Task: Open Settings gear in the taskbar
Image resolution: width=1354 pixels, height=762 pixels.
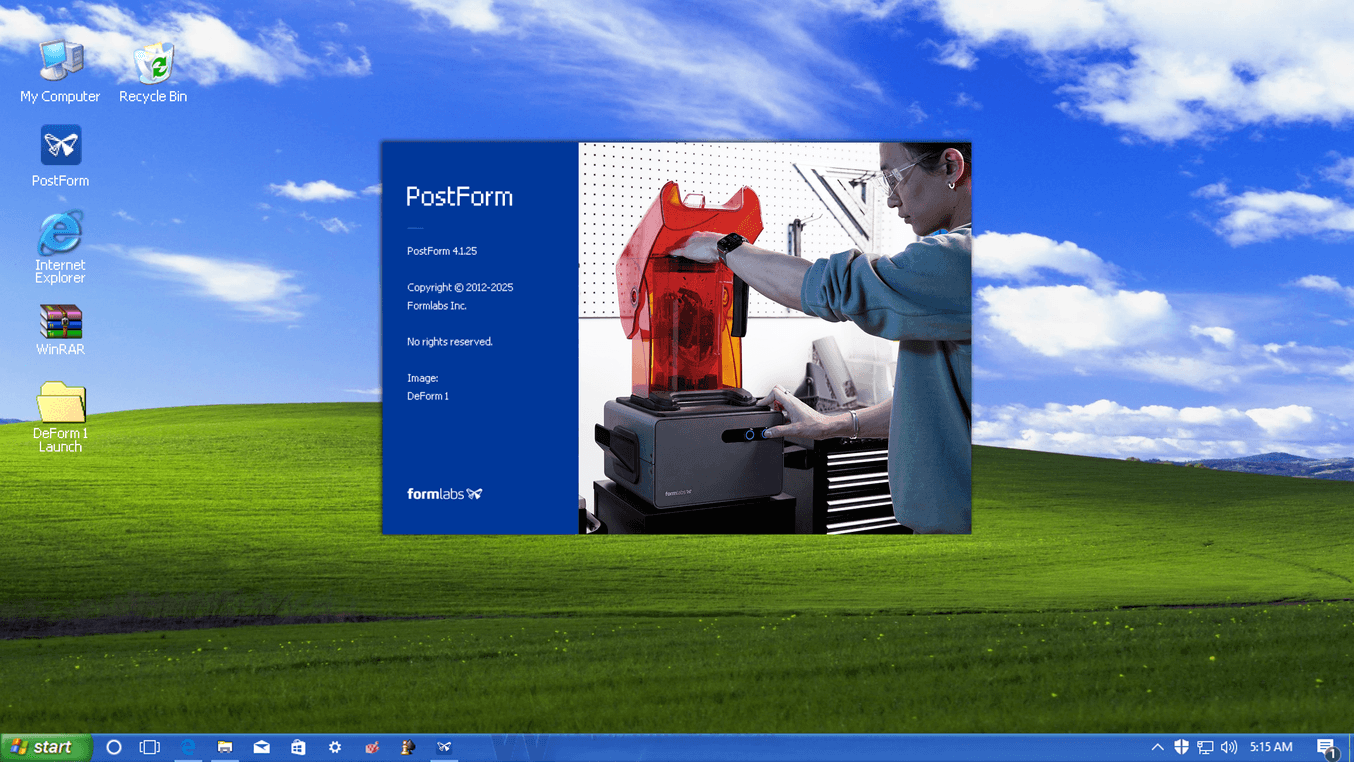Action: coord(335,747)
